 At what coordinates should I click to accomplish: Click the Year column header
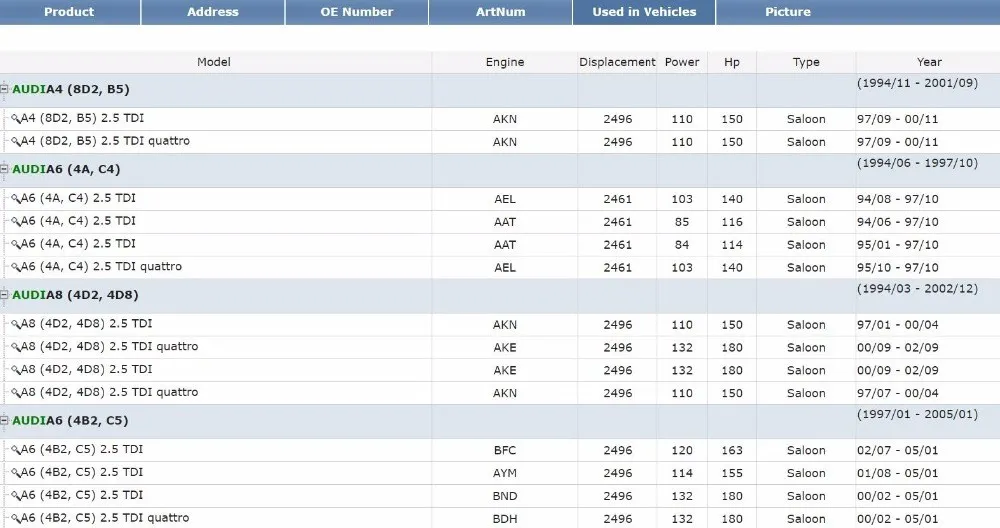(929, 62)
